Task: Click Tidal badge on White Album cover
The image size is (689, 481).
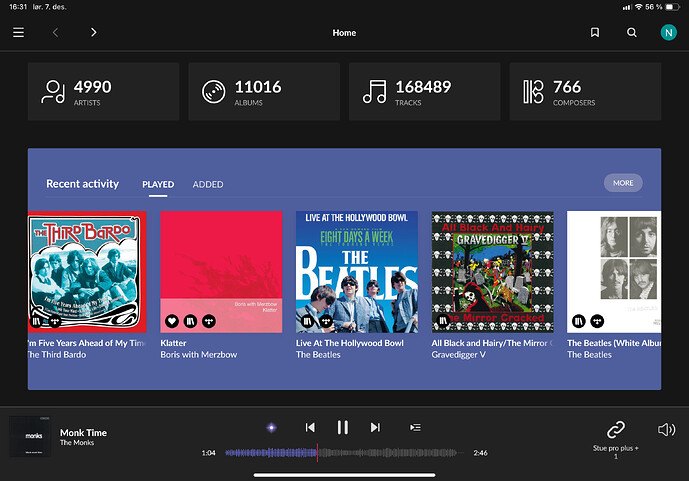Action: tap(597, 321)
